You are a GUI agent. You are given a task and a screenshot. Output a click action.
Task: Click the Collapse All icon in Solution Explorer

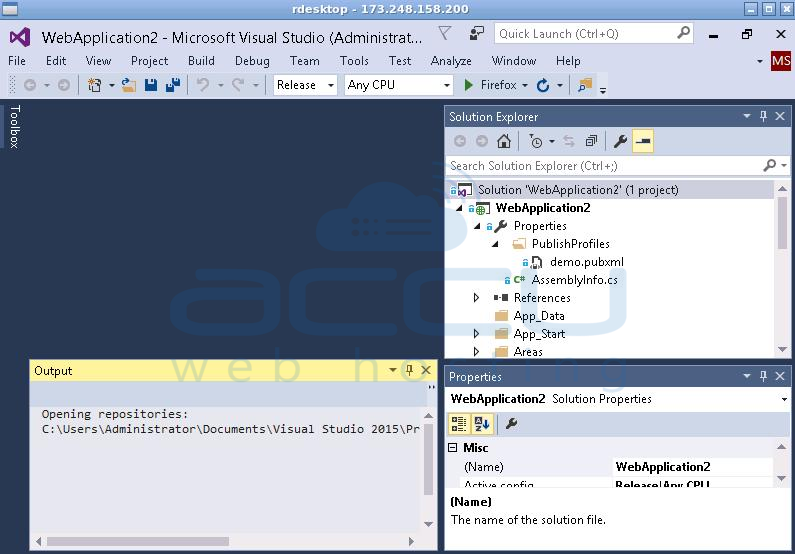591,141
